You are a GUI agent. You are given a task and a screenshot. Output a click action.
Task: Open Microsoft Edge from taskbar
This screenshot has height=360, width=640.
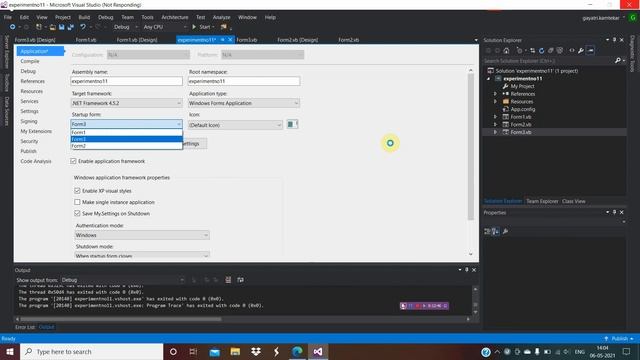297,351
